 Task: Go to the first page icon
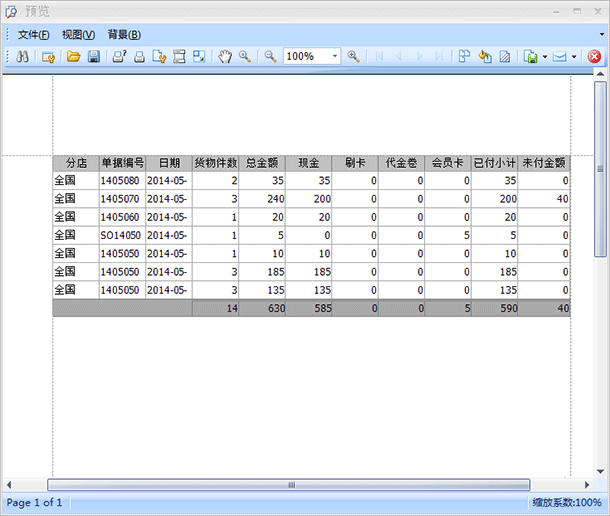coord(379,57)
